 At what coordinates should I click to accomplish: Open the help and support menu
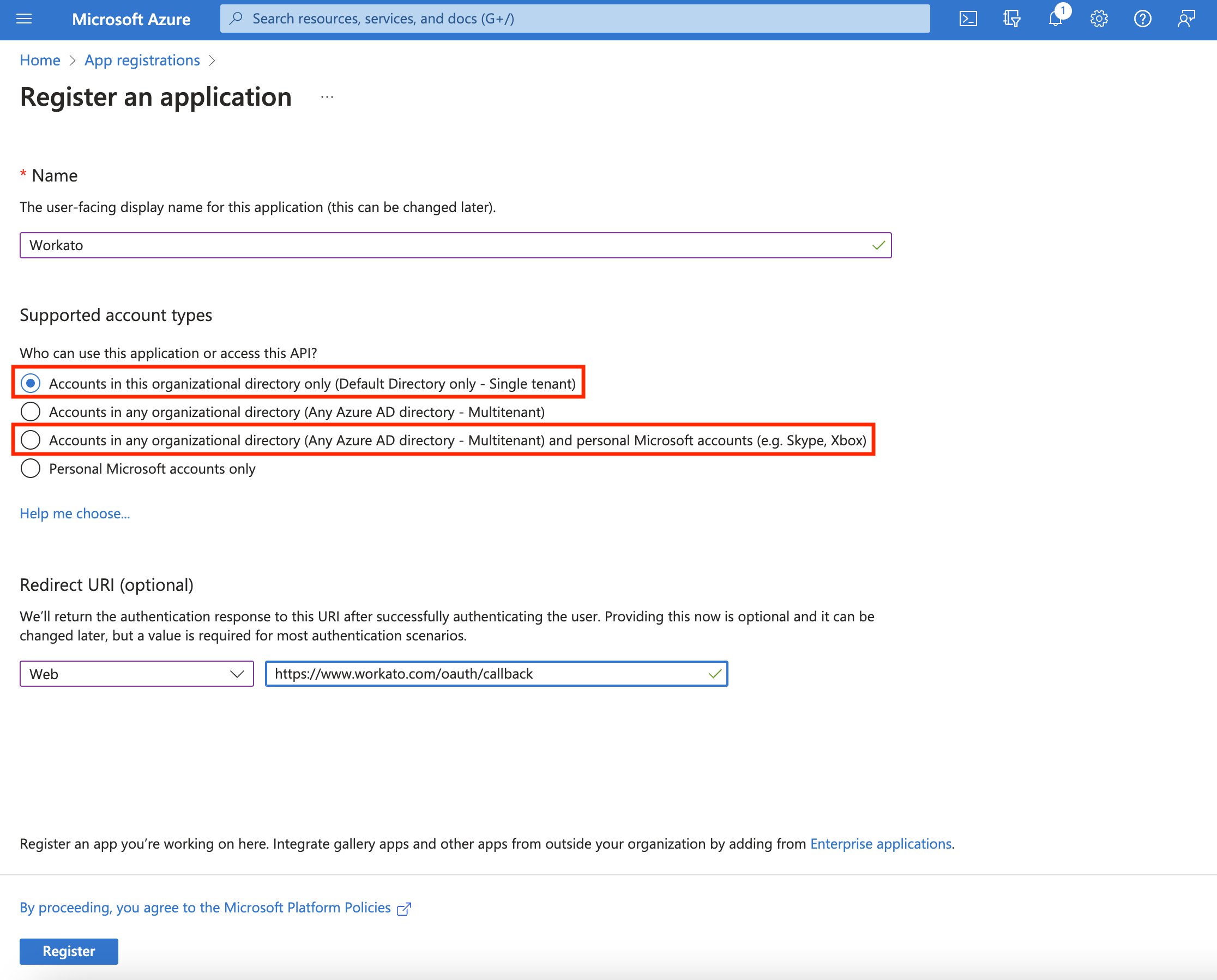(x=1142, y=19)
